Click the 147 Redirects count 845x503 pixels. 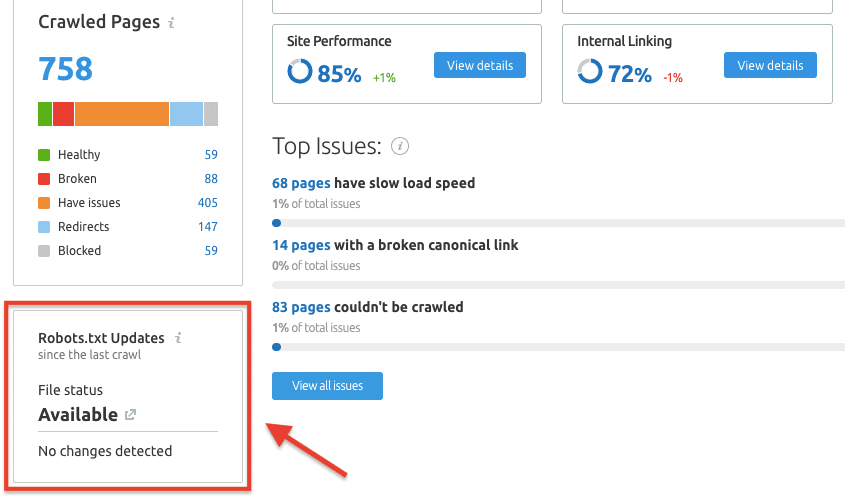(x=207, y=227)
